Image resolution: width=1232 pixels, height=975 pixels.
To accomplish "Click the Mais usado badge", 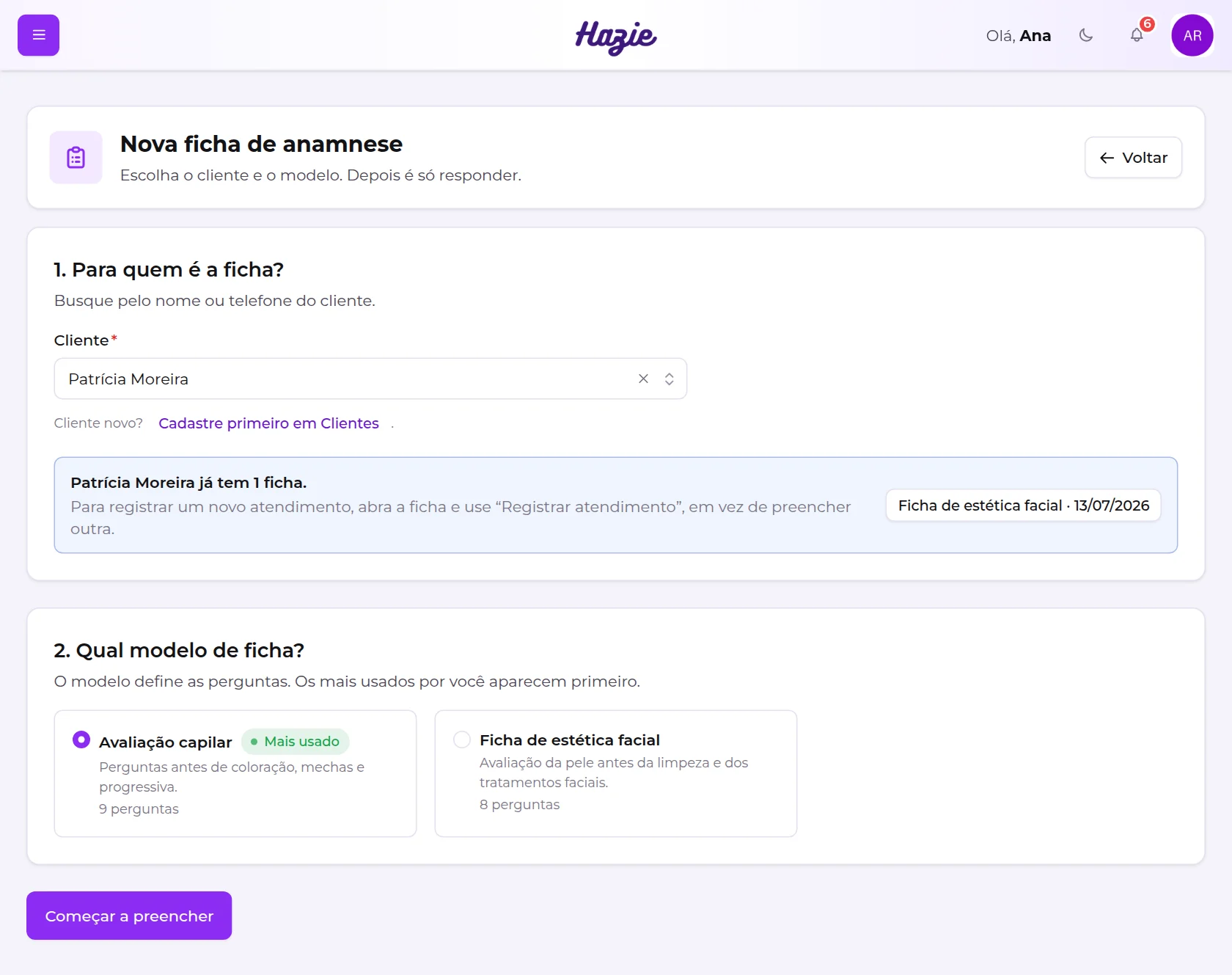I will coord(296,742).
